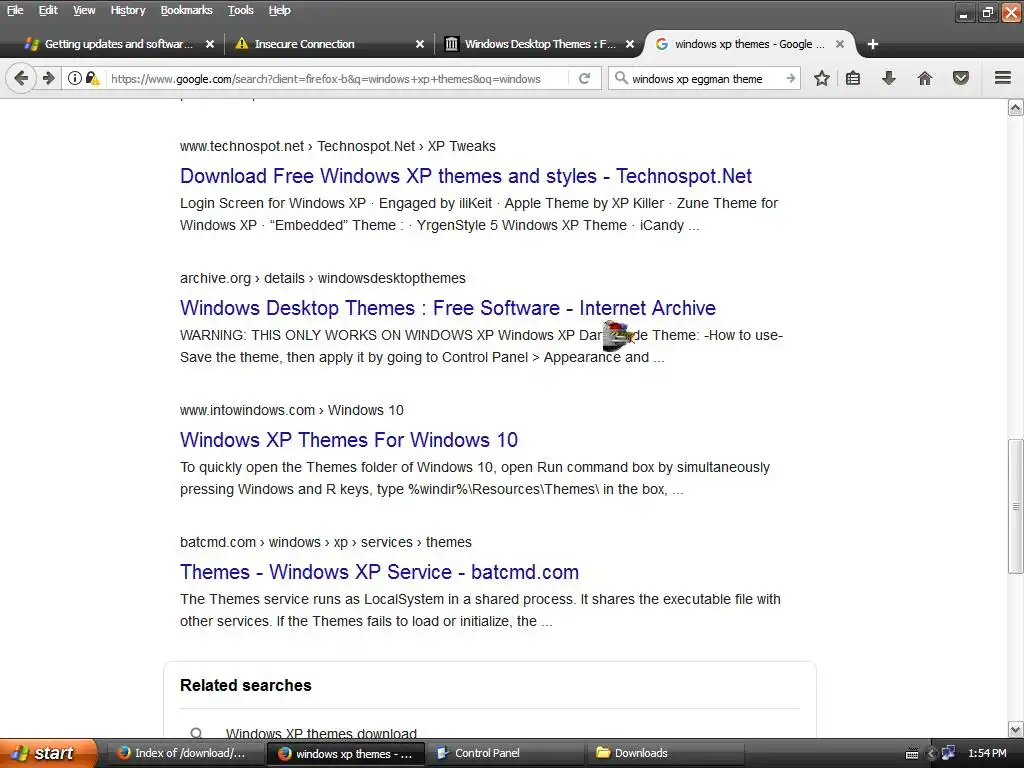
Task: Click the system tray keyboard icon
Action: click(x=912, y=754)
